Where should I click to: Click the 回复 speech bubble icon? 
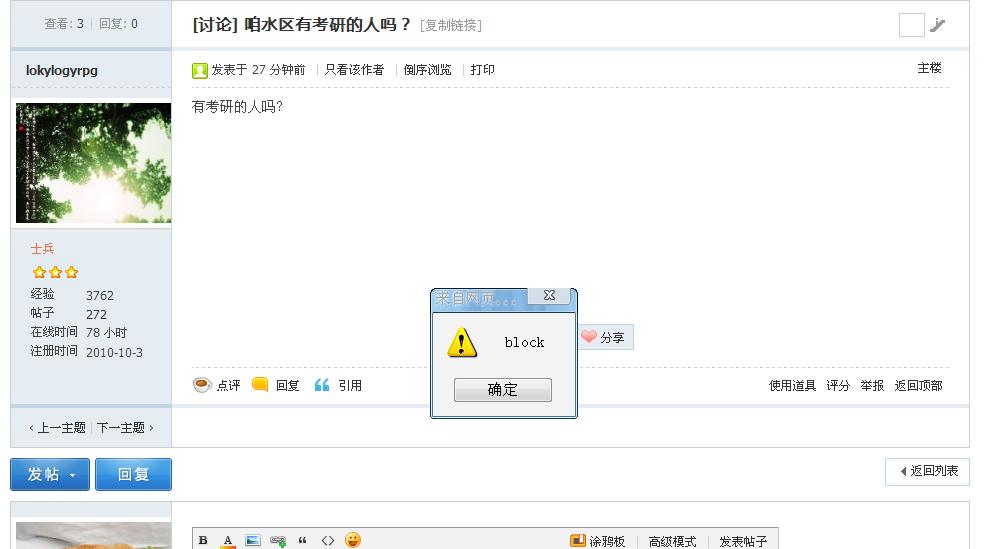click(260, 385)
